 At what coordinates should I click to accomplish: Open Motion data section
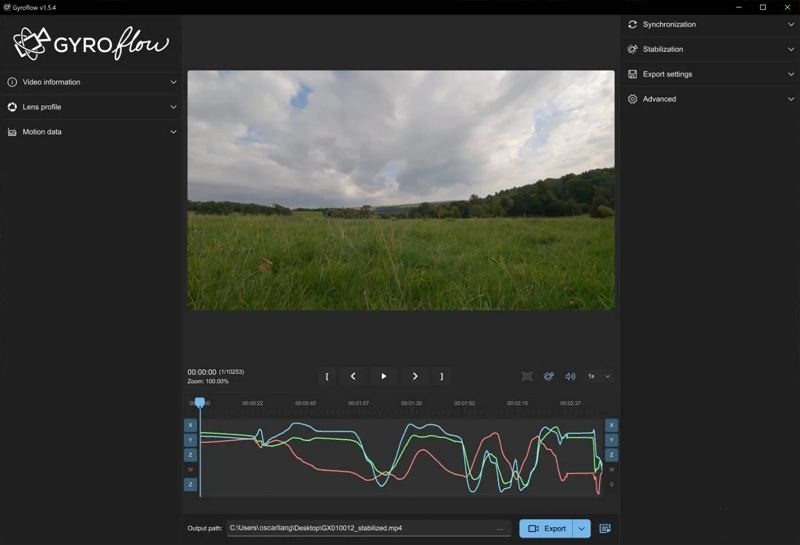point(92,132)
